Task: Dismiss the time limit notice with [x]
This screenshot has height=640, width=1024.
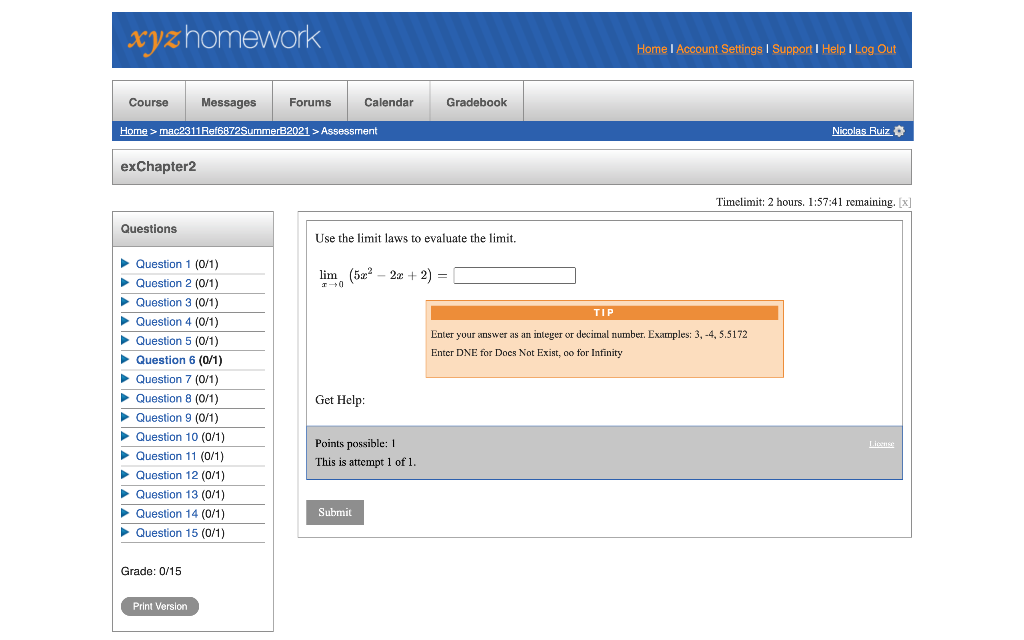Action: click(905, 202)
